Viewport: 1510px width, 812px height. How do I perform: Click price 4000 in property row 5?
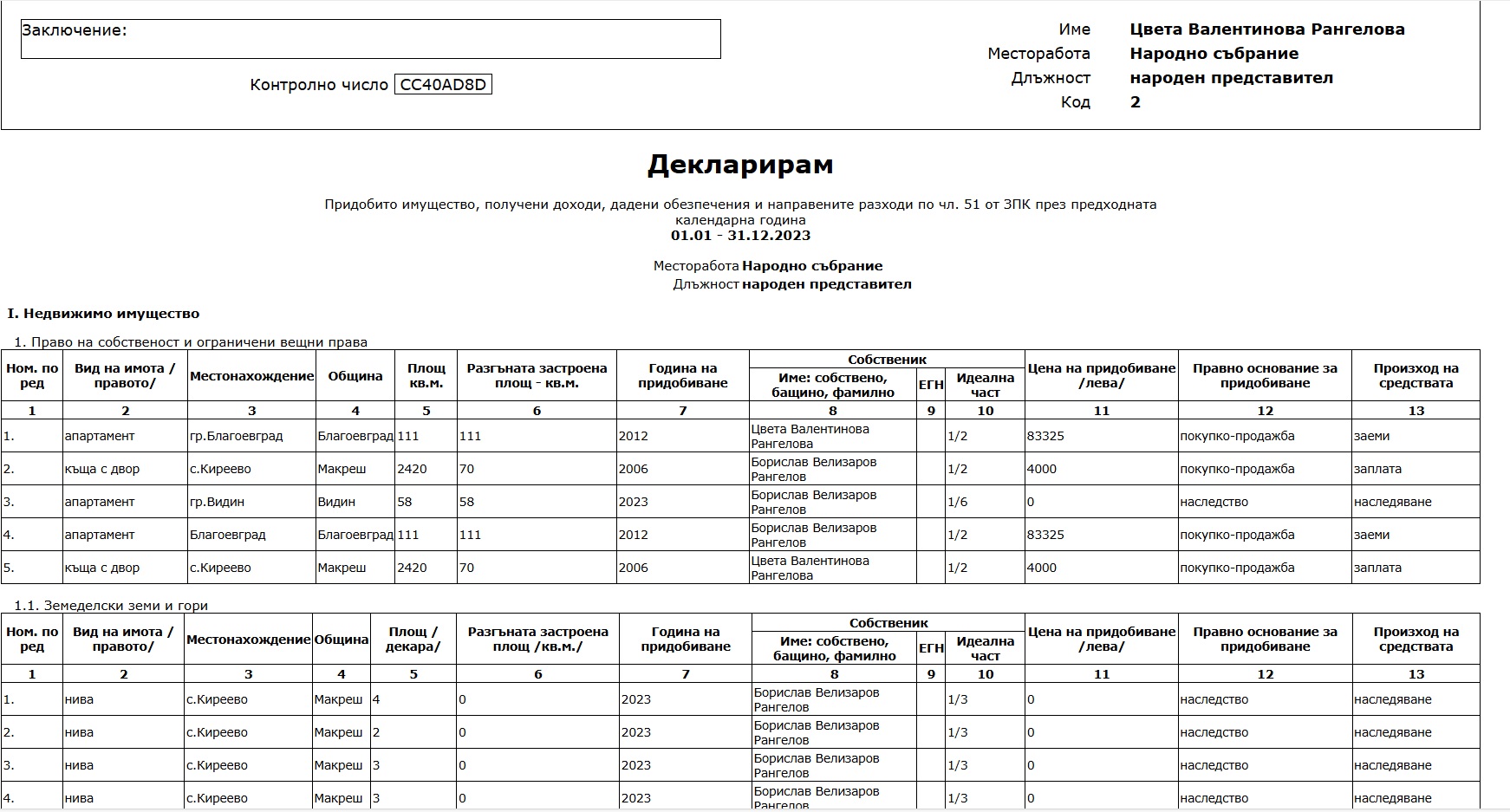1042,568
